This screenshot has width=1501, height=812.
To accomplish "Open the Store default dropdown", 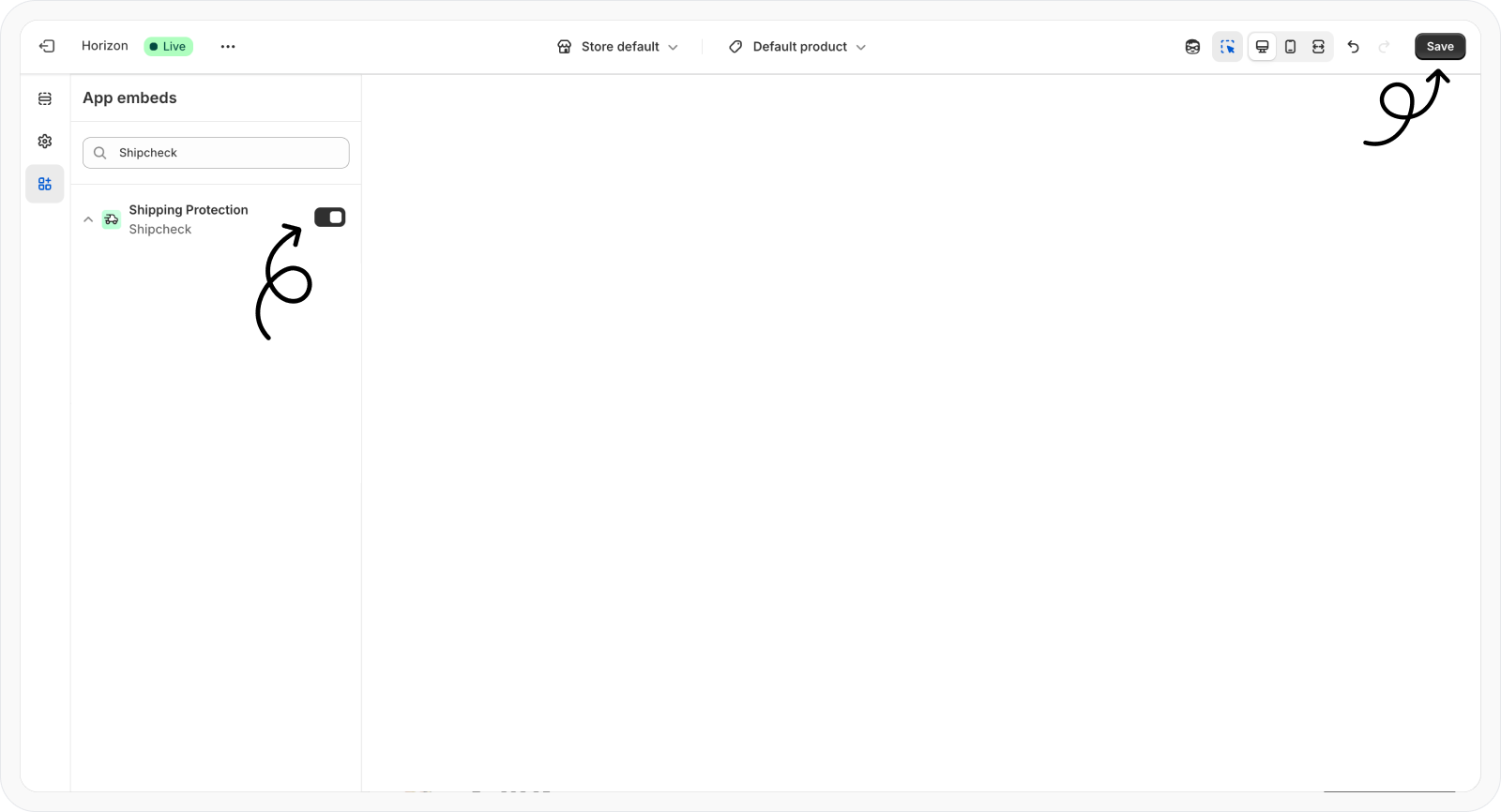I will [617, 47].
